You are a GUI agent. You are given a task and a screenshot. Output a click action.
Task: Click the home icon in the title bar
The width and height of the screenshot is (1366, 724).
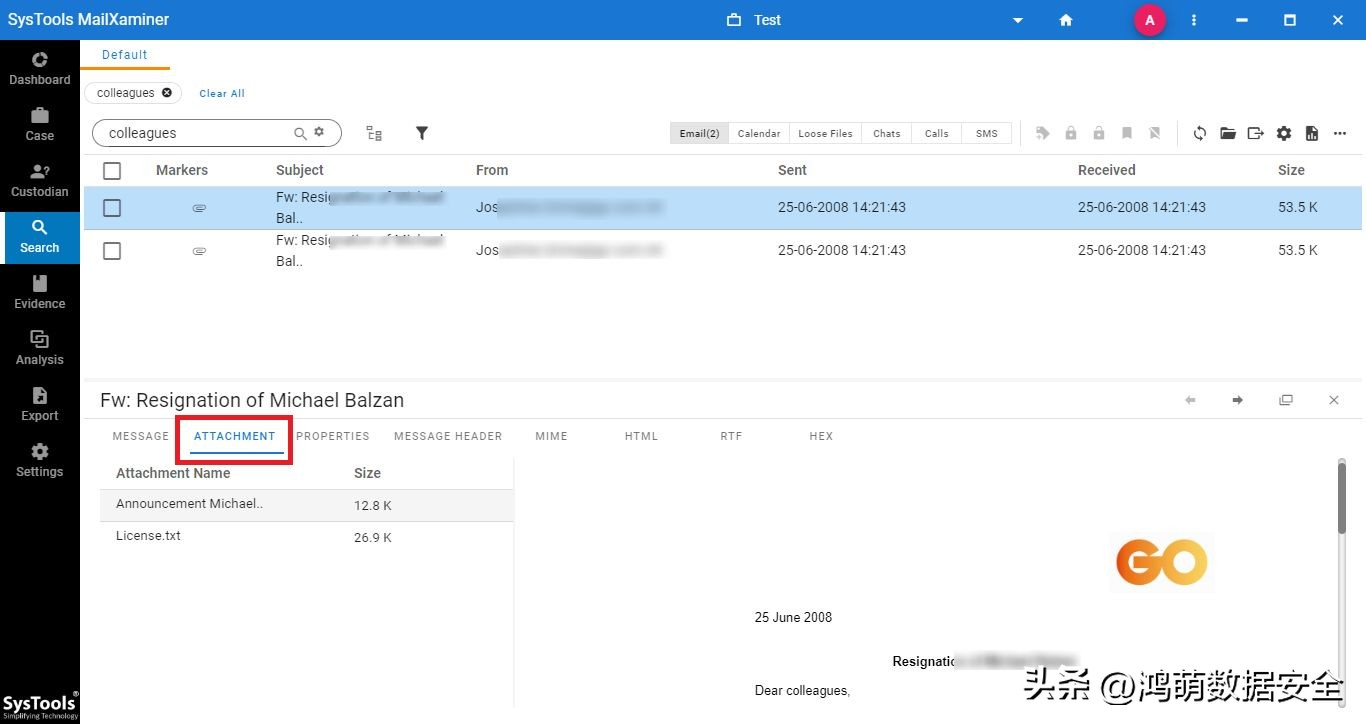1066,20
